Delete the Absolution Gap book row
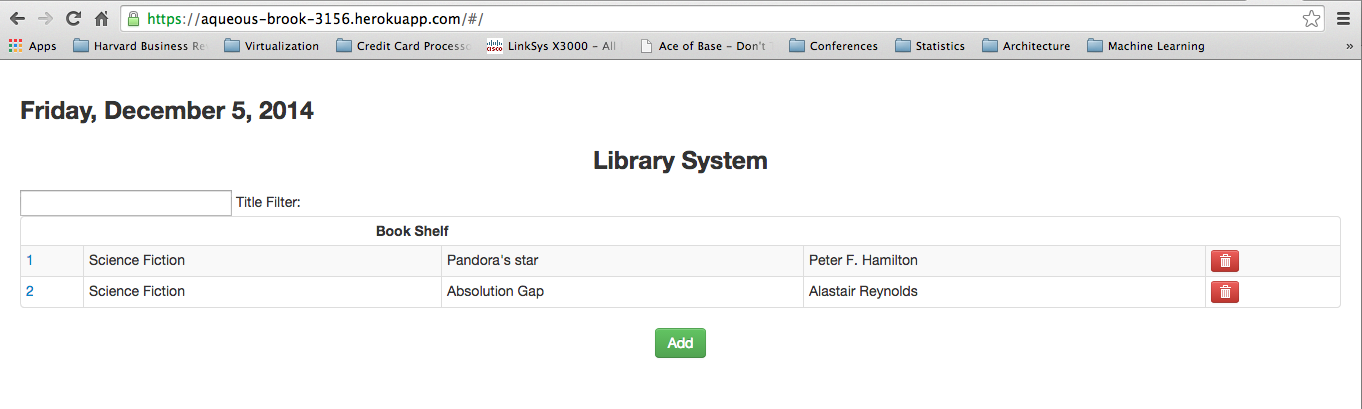 pyautogui.click(x=1225, y=292)
